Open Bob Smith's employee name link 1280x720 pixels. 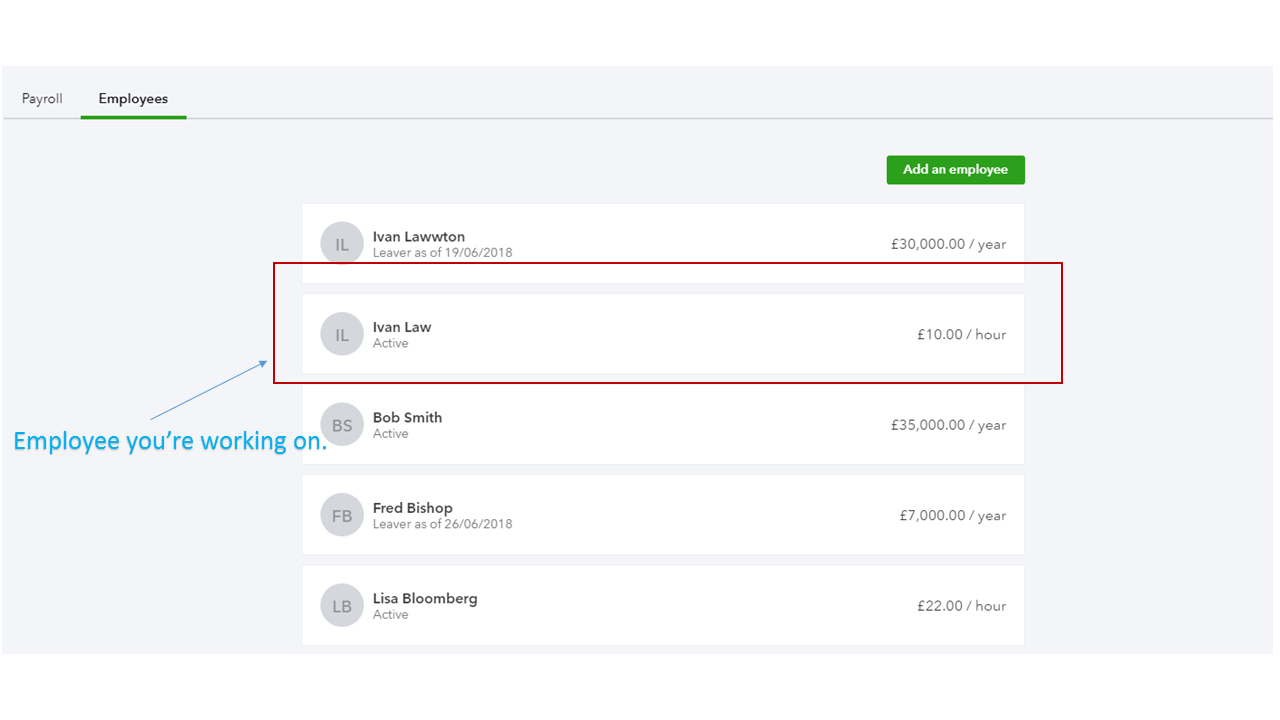pyautogui.click(x=408, y=418)
